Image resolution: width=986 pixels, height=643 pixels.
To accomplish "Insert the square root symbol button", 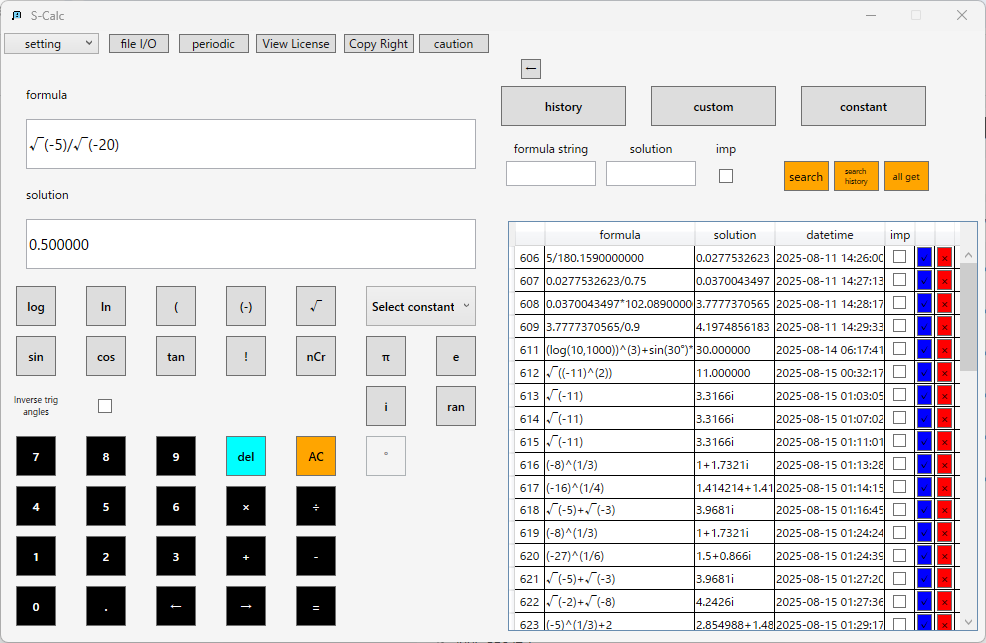I will coord(316,306).
